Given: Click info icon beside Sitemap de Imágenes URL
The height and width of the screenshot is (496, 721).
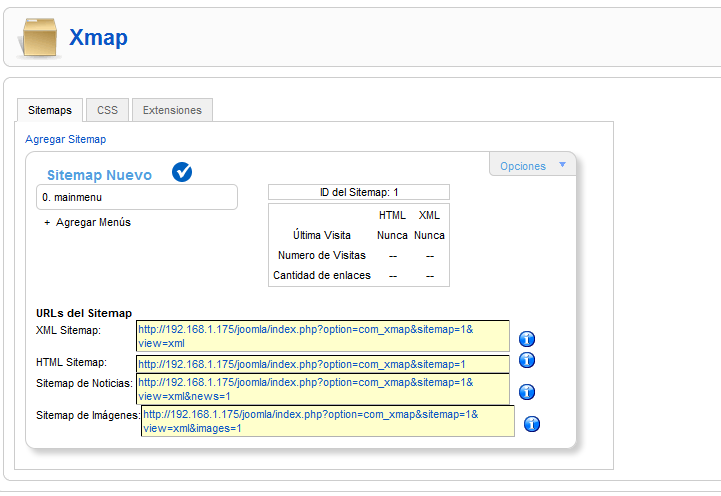Looking at the screenshot, I should [x=532, y=424].
